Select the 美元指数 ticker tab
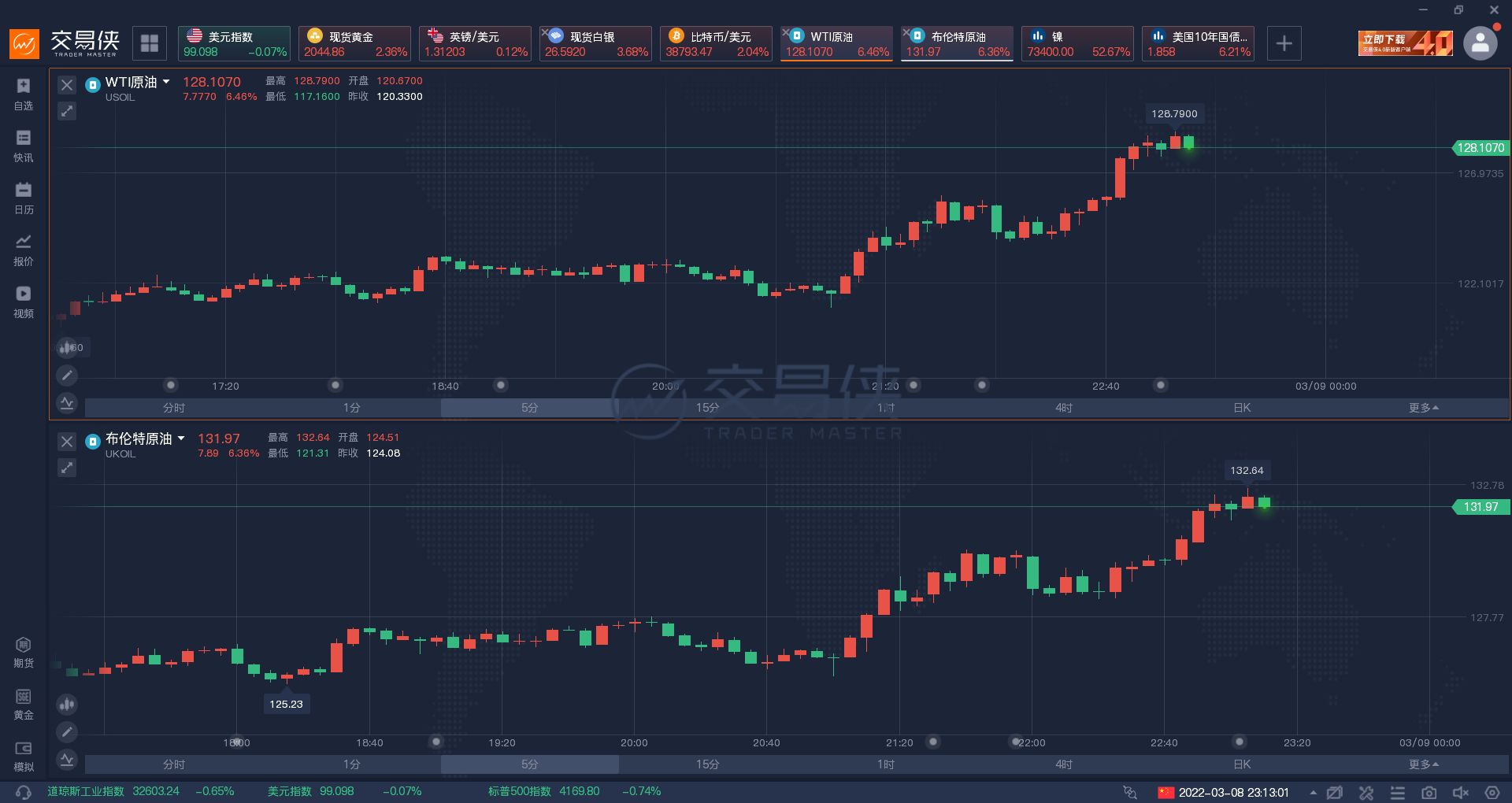Screen dimensions: 1512x803 (x=234, y=43)
